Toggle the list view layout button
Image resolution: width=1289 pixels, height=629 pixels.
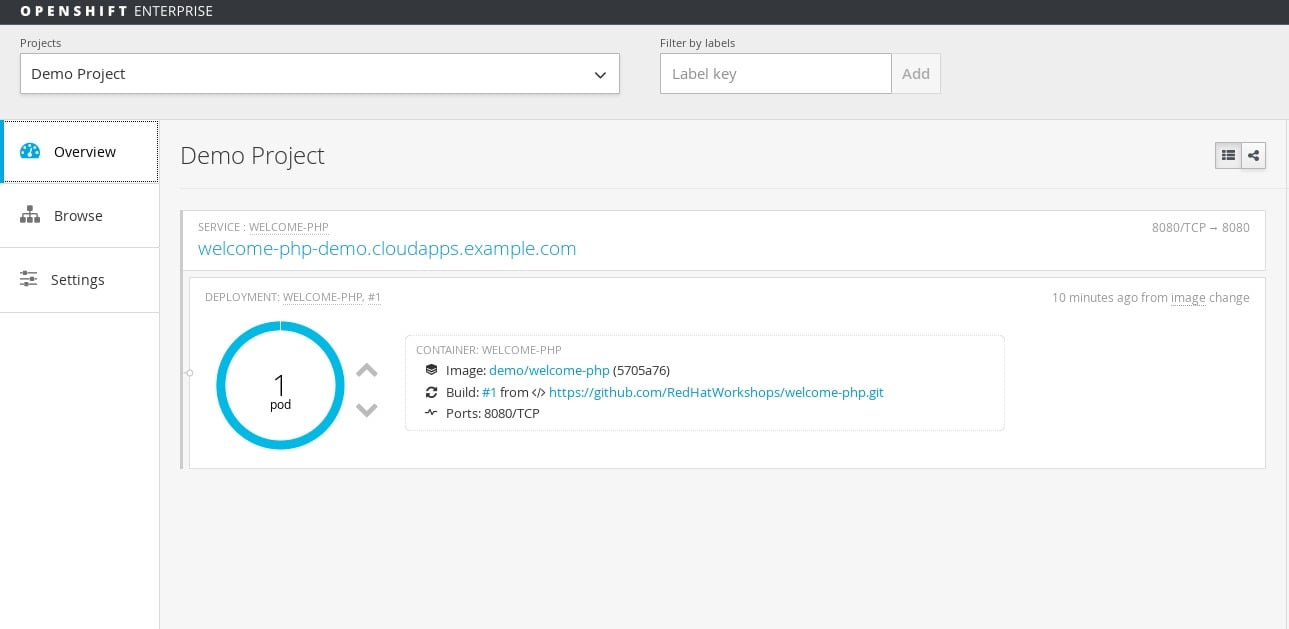tap(1228, 155)
